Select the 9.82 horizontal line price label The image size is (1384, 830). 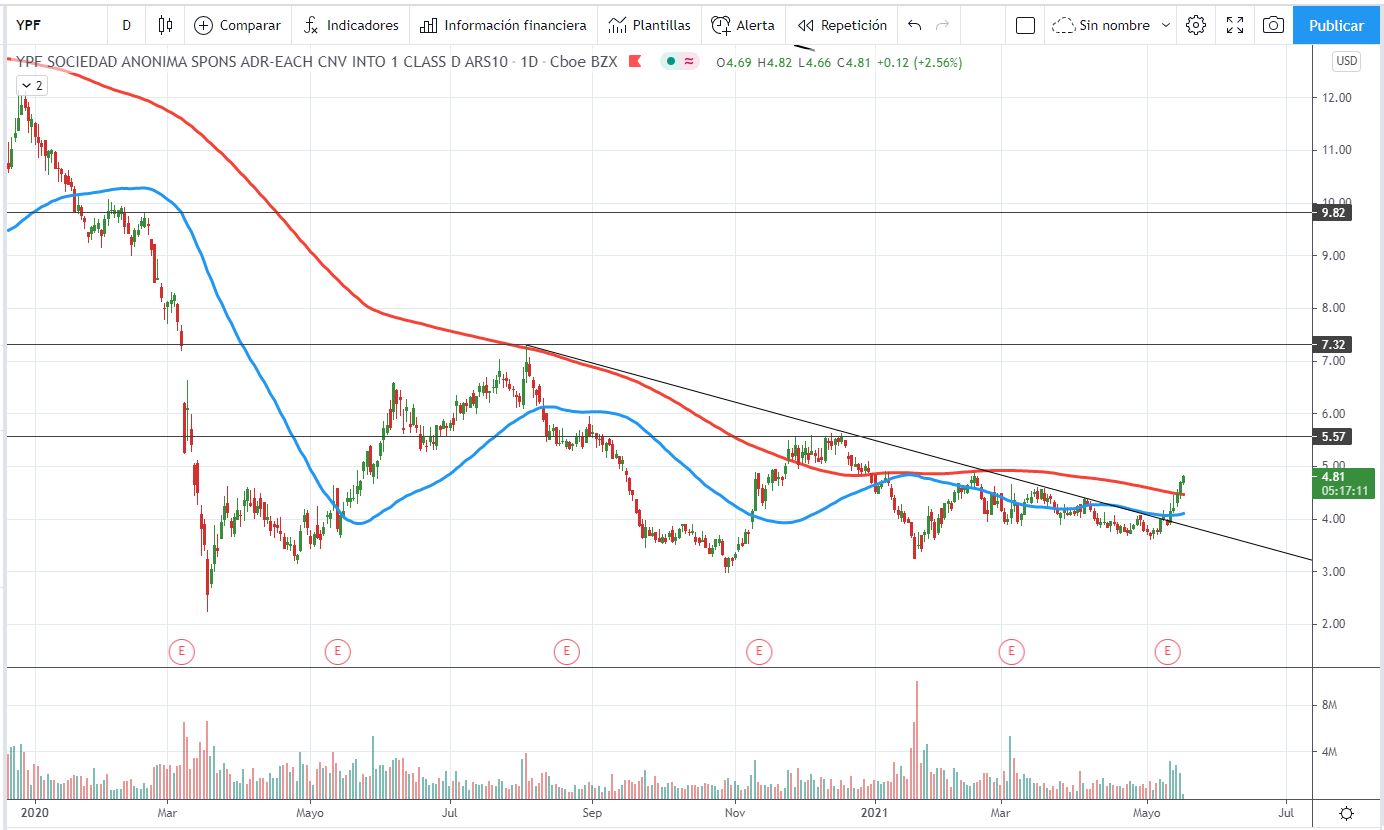(x=1333, y=213)
